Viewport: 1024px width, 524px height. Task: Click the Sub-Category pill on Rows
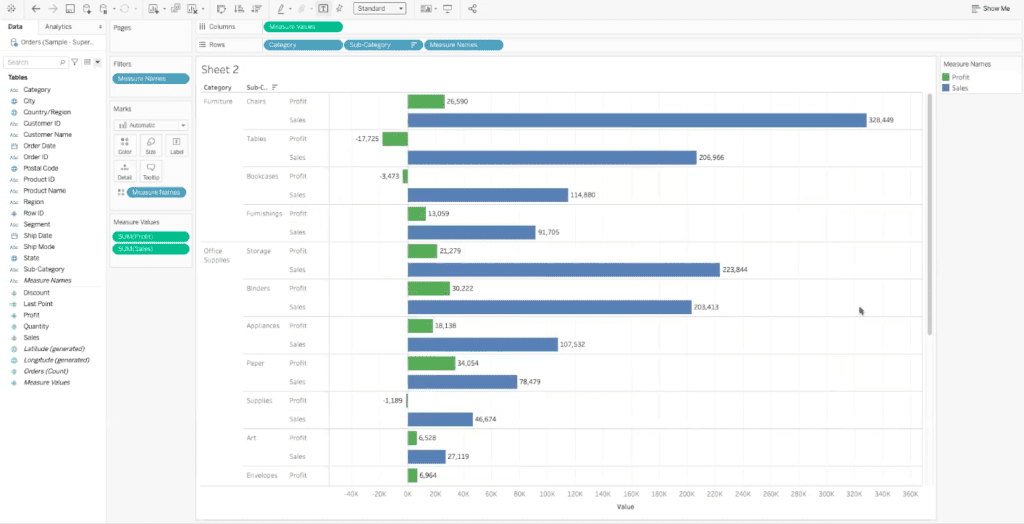(x=383, y=45)
